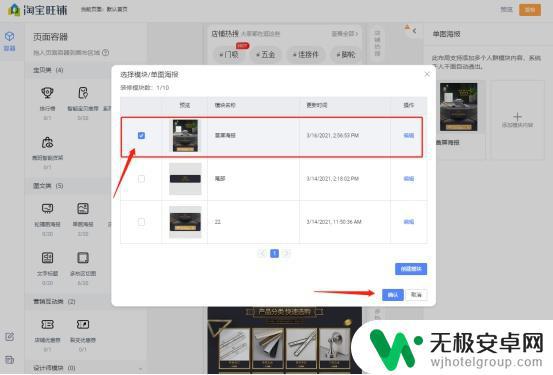Viewport: 553px width, 375px height.
Task: Click the 五金 category tab in preview
Action: 266,55
